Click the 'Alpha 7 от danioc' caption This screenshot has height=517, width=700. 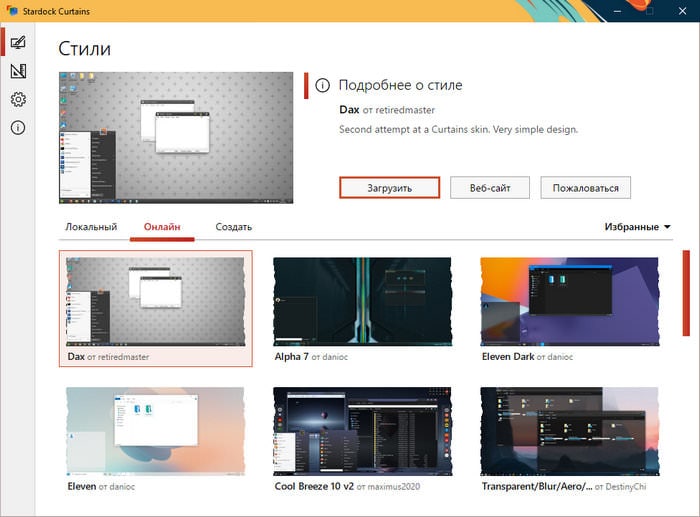pos(311,357)
